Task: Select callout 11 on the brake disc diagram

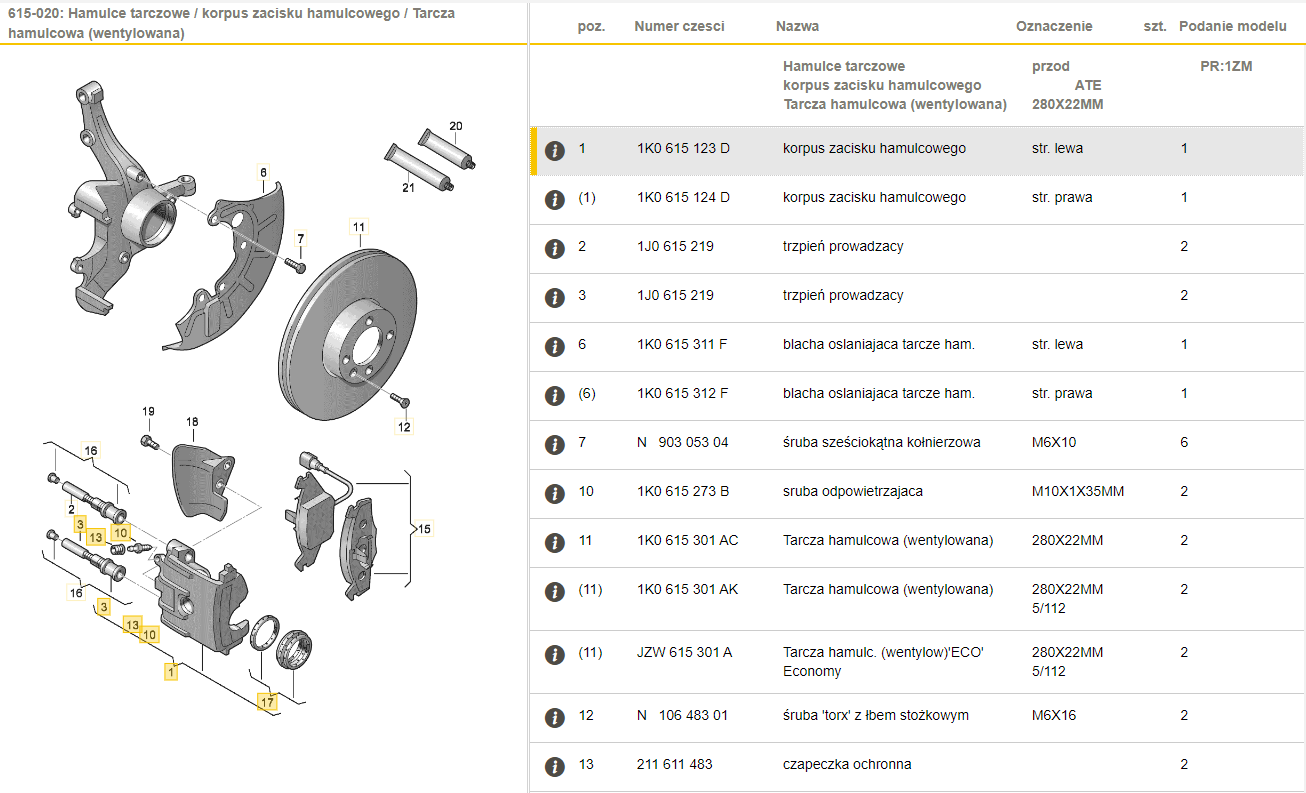Action: [359, 226]
